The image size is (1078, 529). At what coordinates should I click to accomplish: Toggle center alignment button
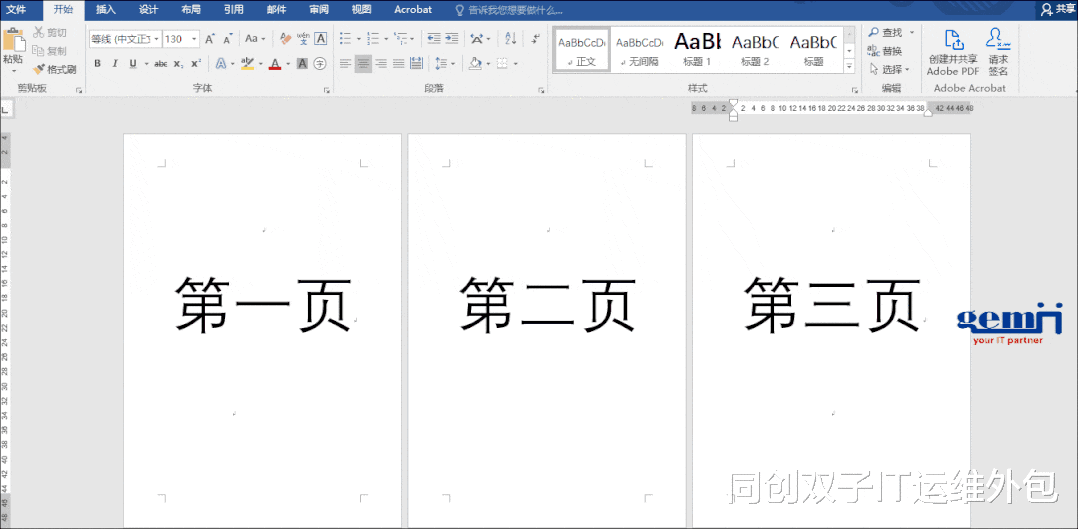tap(363, 63)
